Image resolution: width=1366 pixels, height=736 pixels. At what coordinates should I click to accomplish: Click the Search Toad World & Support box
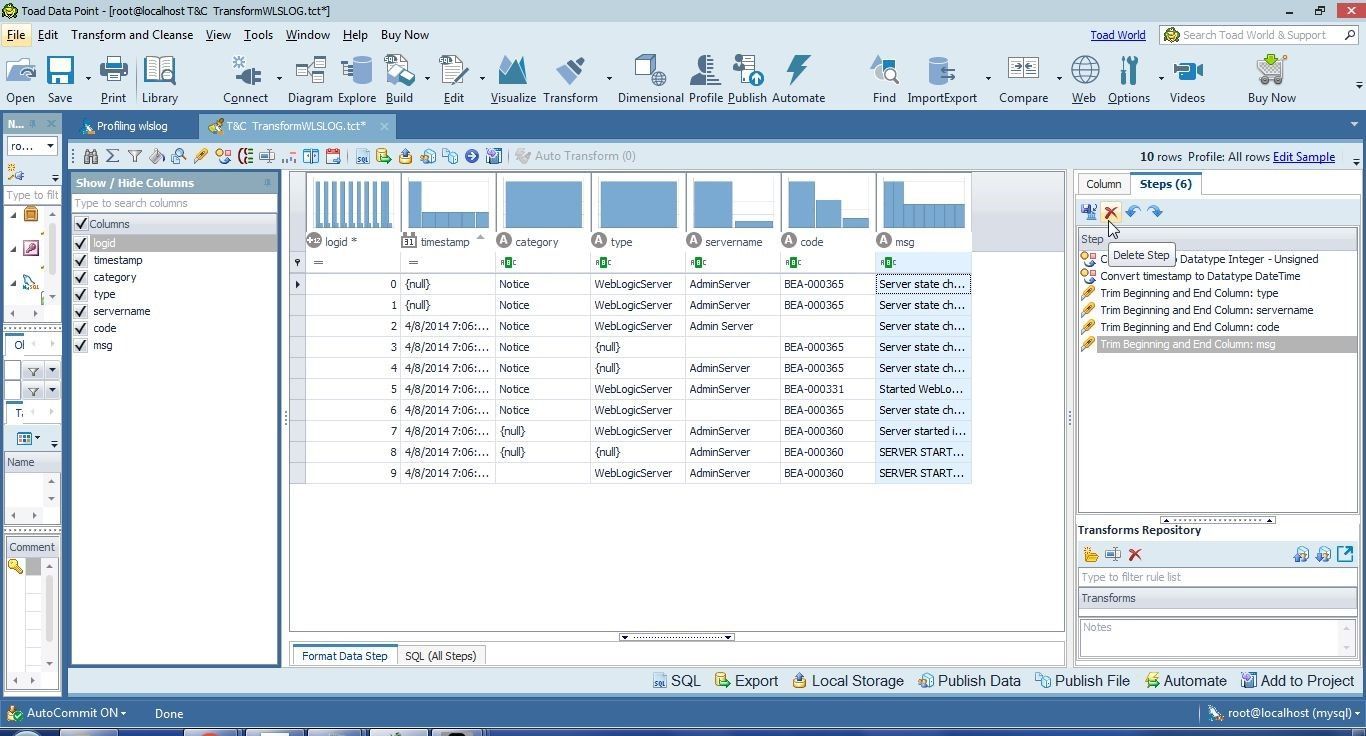point(1259,35)
